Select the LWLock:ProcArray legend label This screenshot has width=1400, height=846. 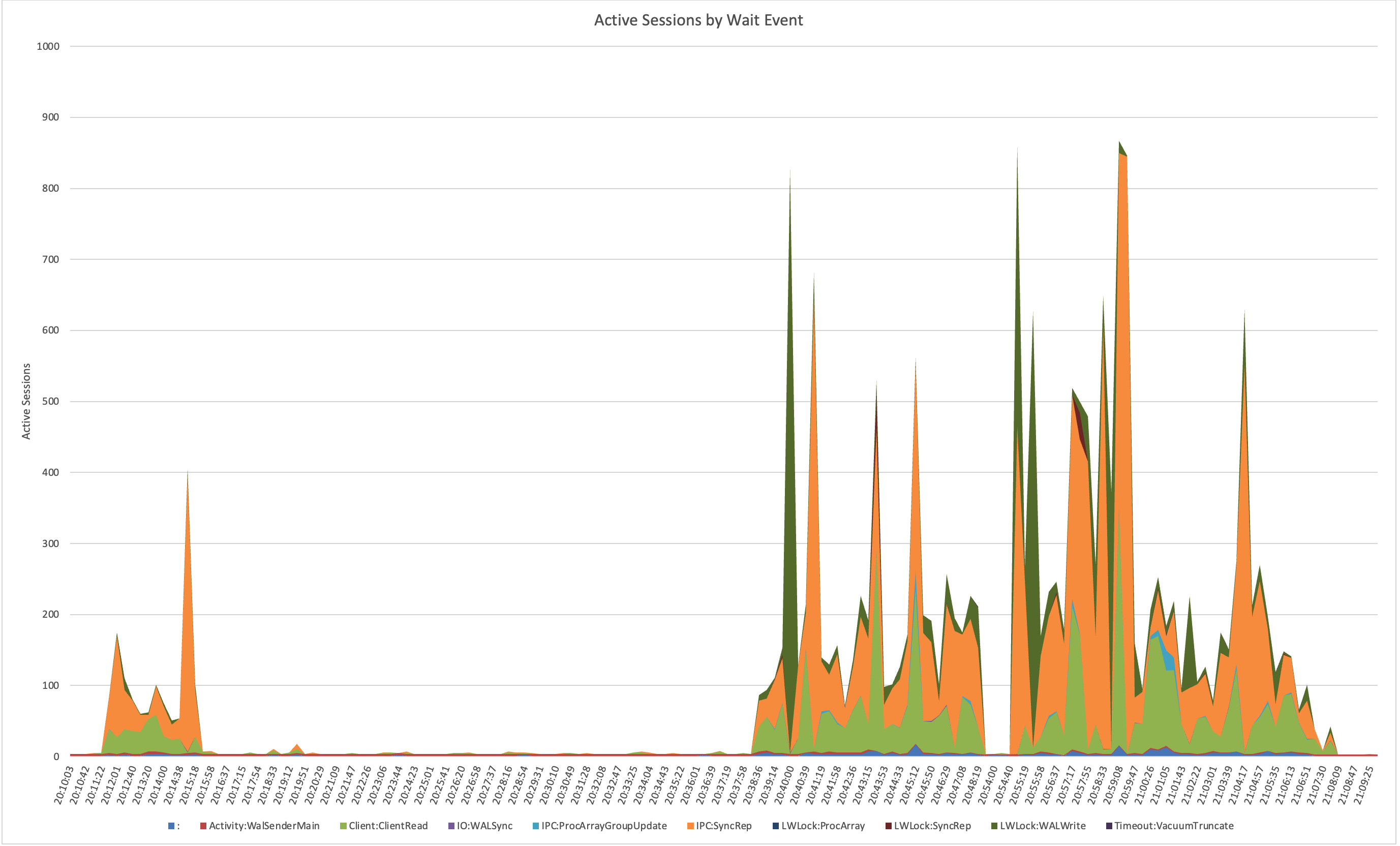823,826
